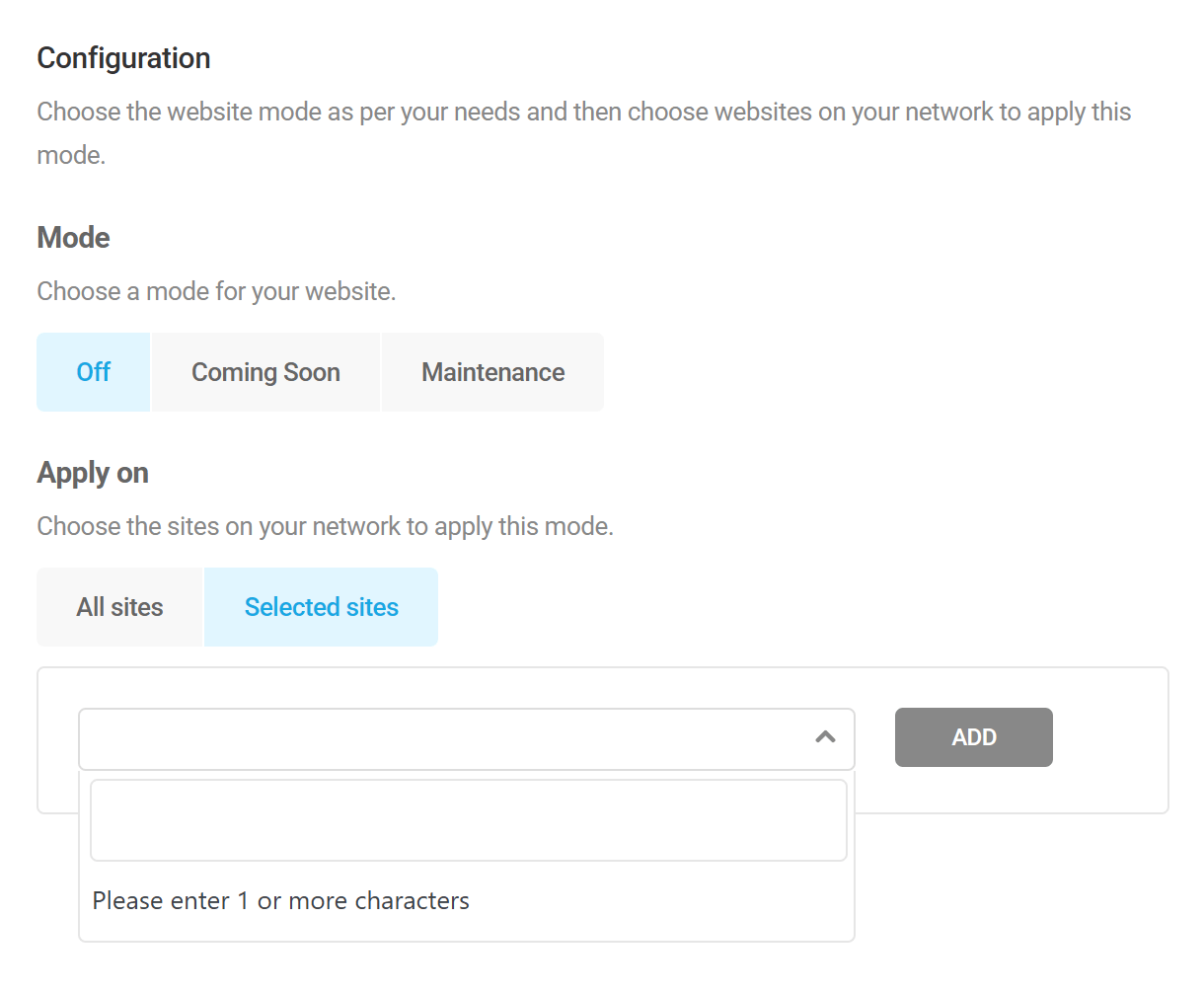Activate Maintenance from the mode choices

[x=492, y=372]
